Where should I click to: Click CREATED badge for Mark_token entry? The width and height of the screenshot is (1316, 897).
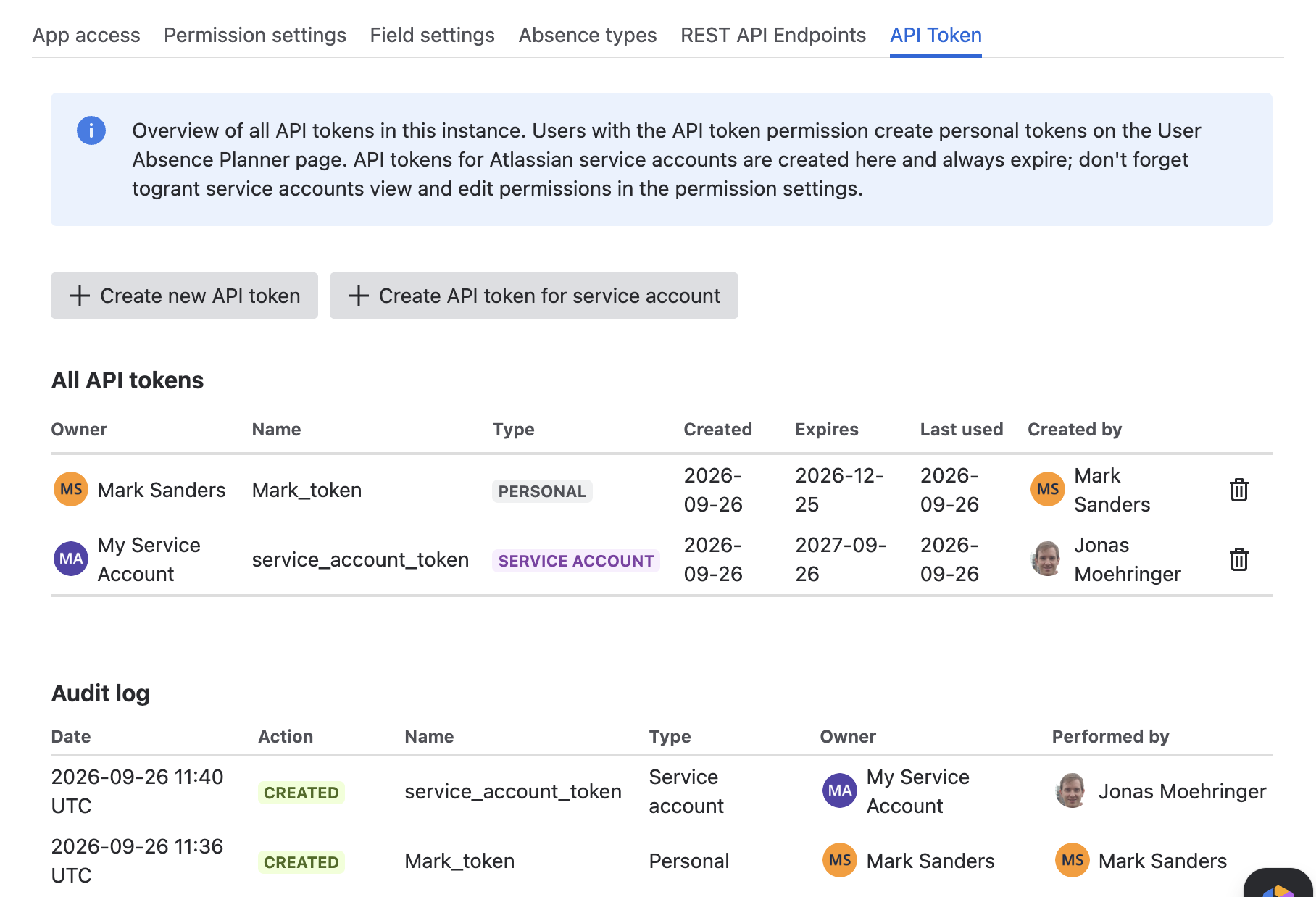click(301, 862)
